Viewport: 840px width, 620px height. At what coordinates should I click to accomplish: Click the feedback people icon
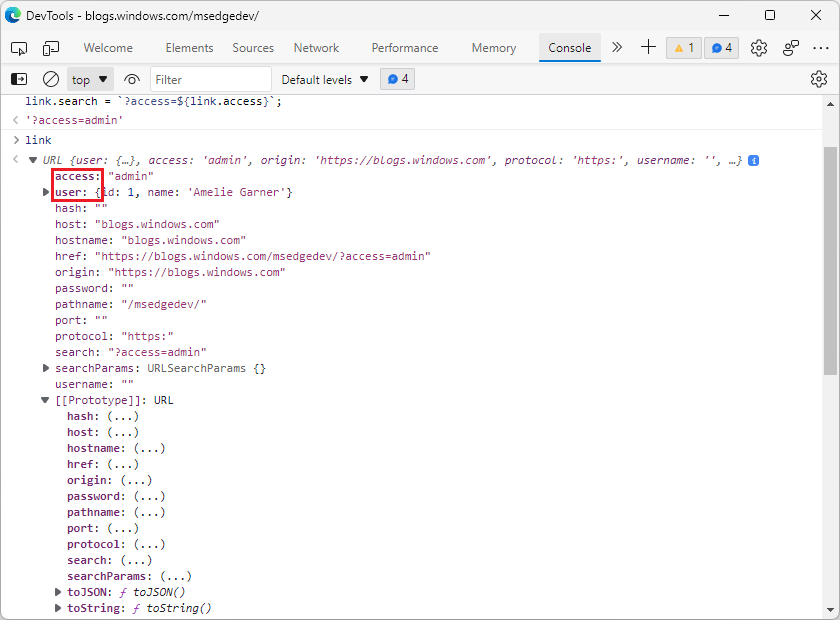(791, 48)
